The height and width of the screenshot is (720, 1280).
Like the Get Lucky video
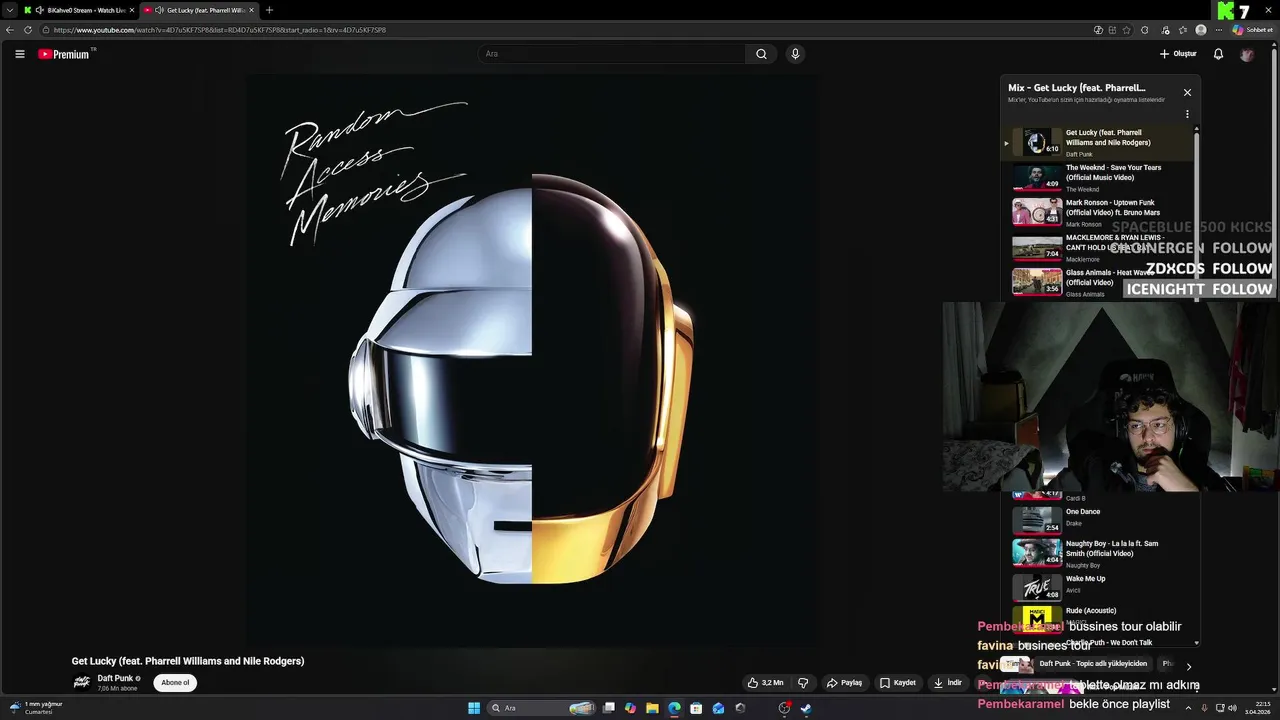tap(766, 683)
